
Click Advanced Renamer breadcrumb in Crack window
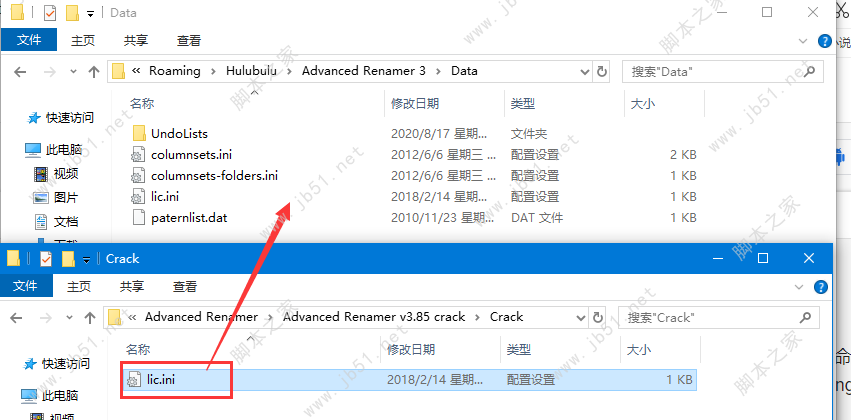tap(201, 317)
